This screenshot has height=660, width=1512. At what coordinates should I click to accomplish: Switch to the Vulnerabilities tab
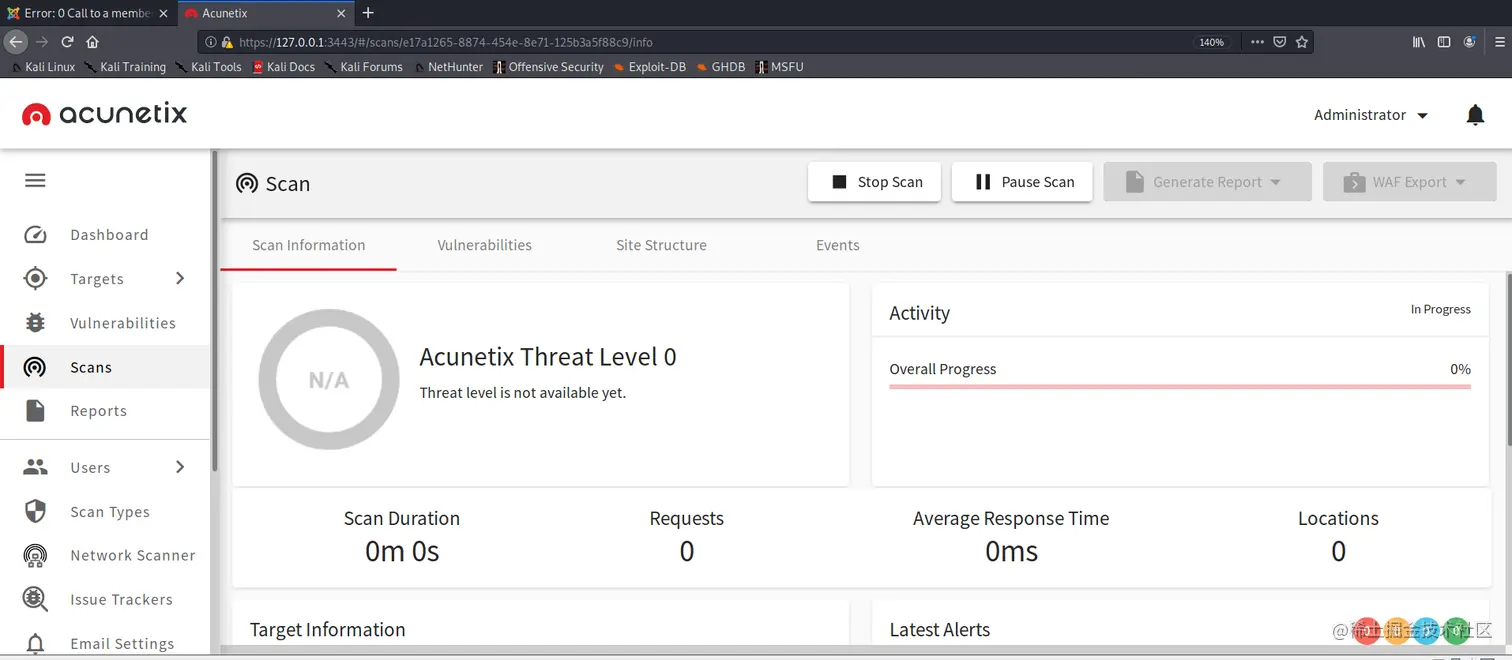point(485,245)
